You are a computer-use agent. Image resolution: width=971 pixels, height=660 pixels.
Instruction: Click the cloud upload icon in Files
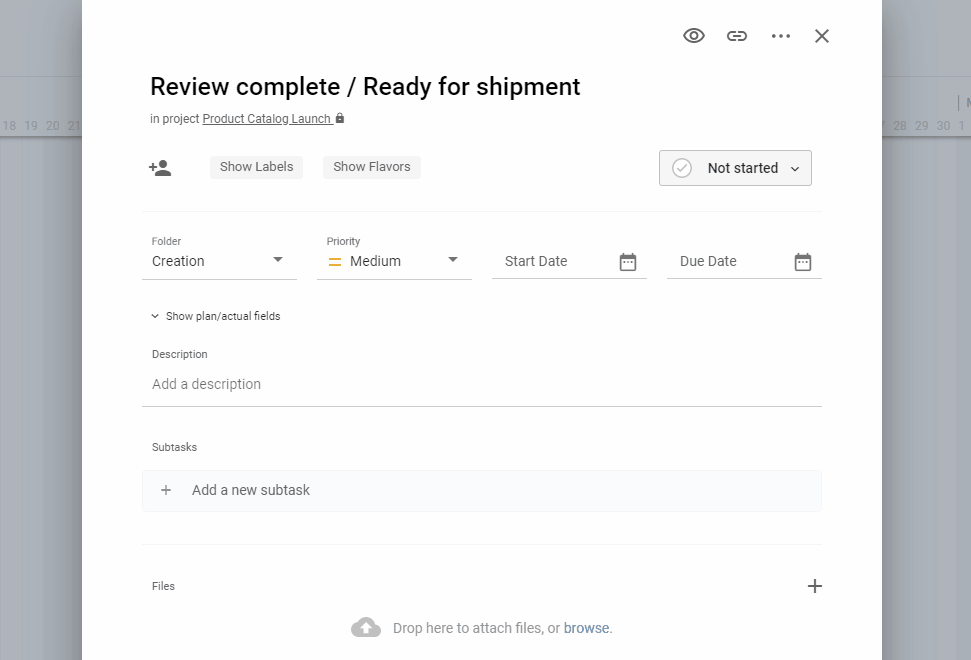pos(366,627)
